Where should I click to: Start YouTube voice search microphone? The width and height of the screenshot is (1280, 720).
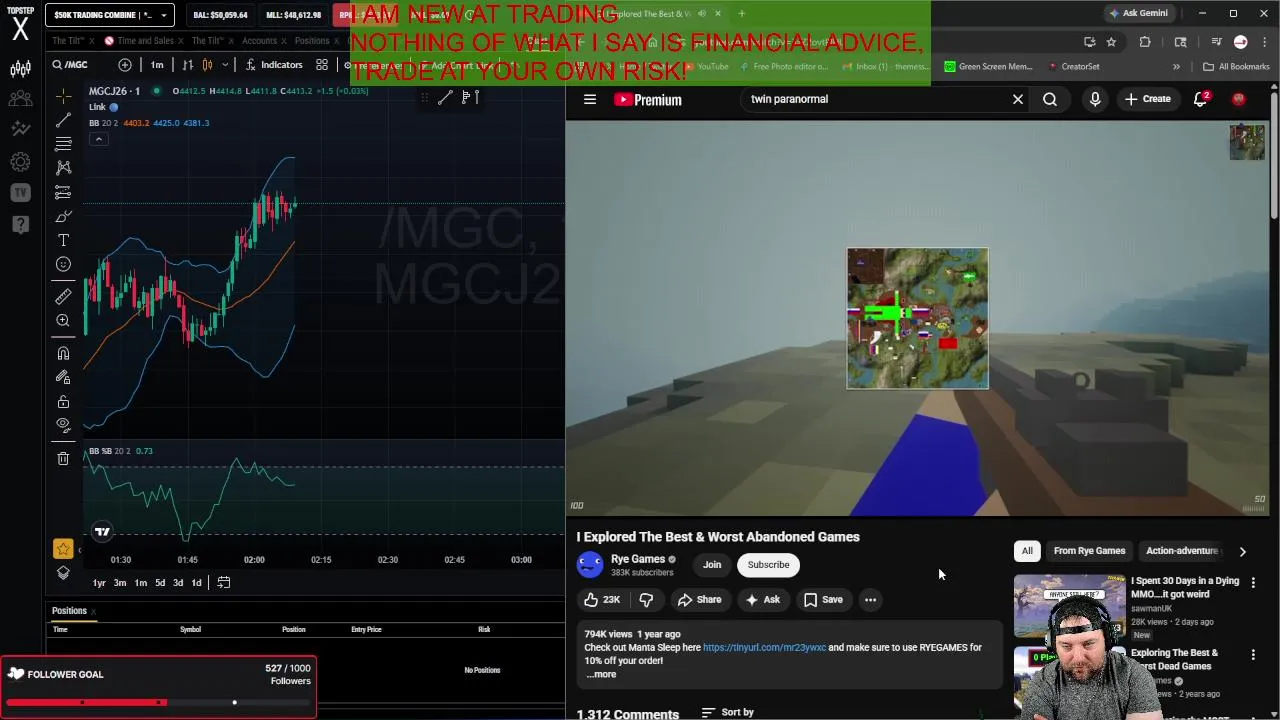pos(1095,99)
